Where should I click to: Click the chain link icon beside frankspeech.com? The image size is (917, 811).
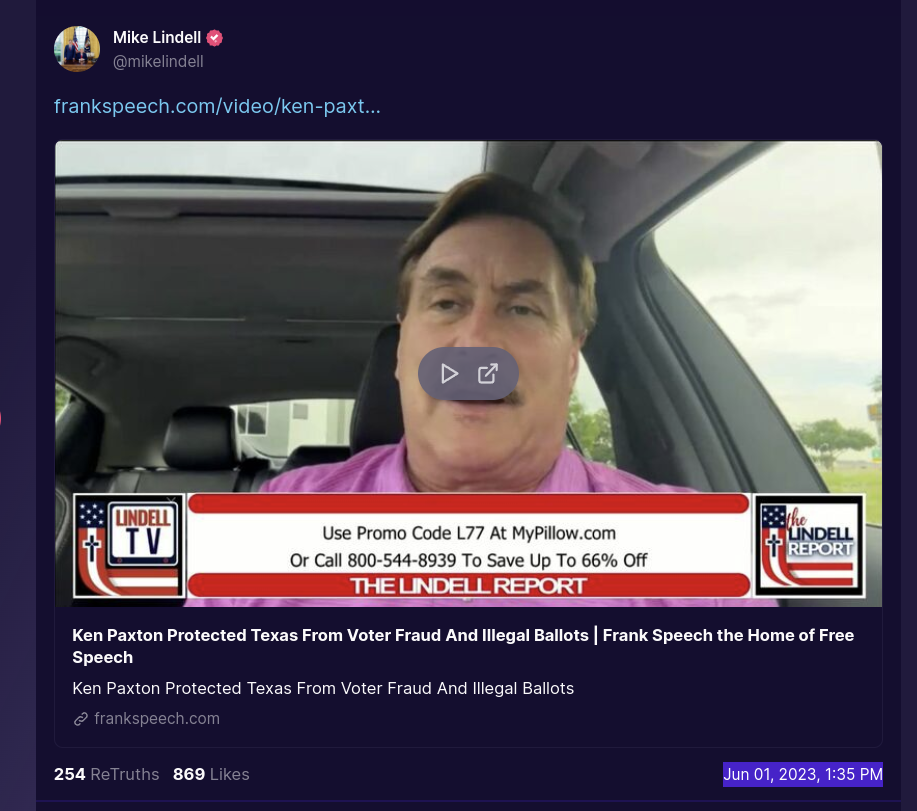point(81,719)
